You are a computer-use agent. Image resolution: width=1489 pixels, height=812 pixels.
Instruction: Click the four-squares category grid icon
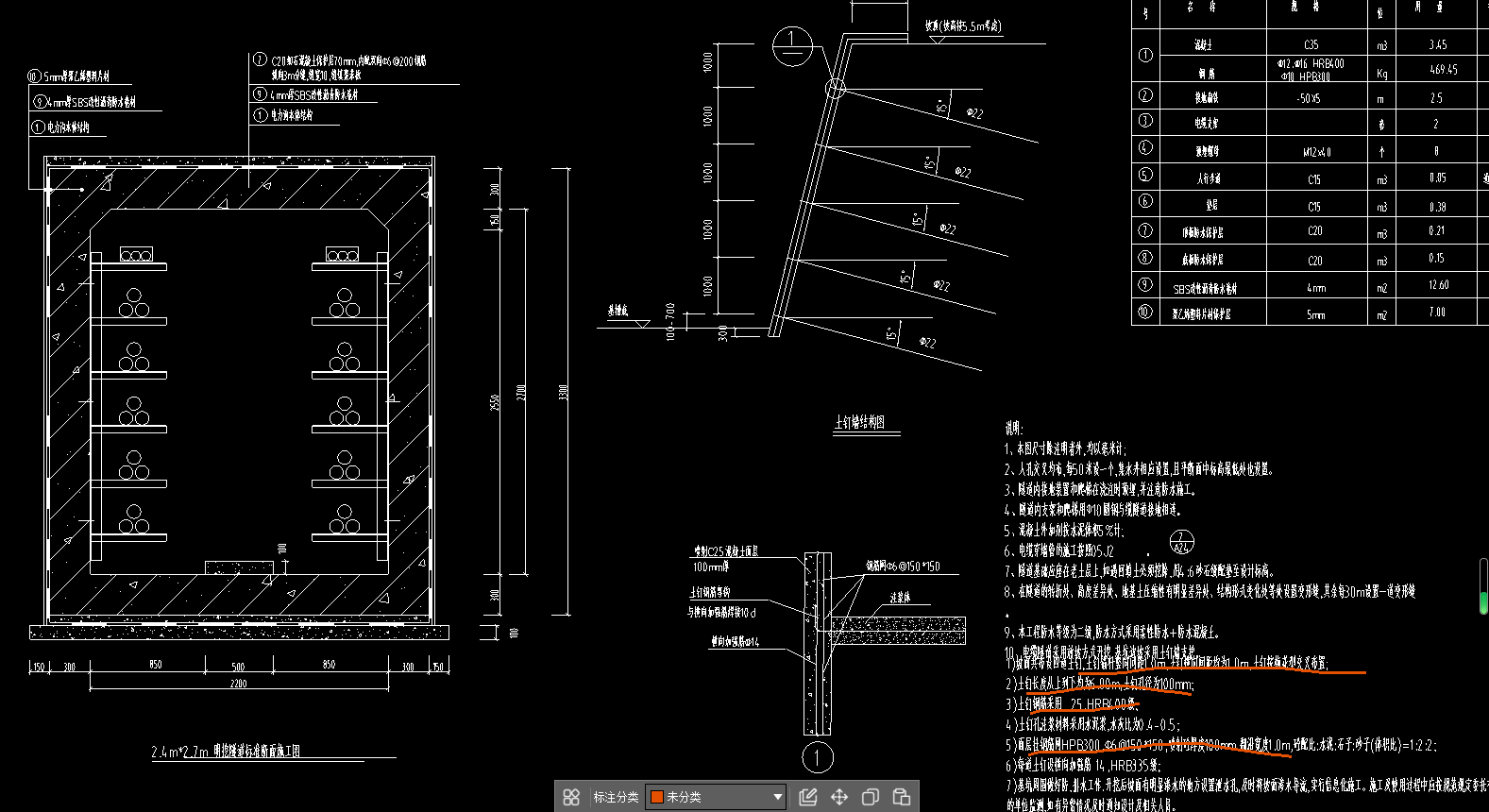point(570,797)
